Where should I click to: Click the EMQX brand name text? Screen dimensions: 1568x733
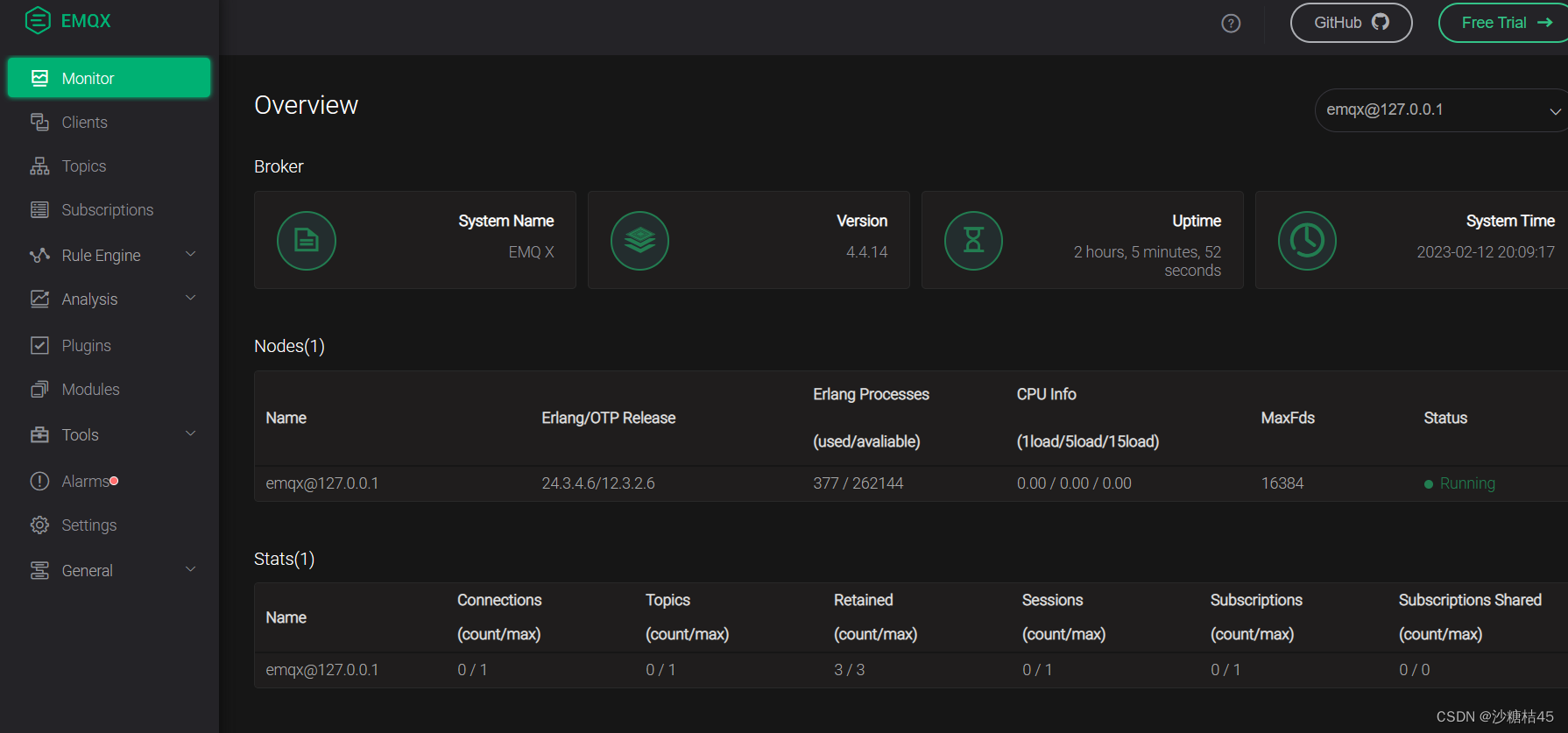[x=86, y=21]
